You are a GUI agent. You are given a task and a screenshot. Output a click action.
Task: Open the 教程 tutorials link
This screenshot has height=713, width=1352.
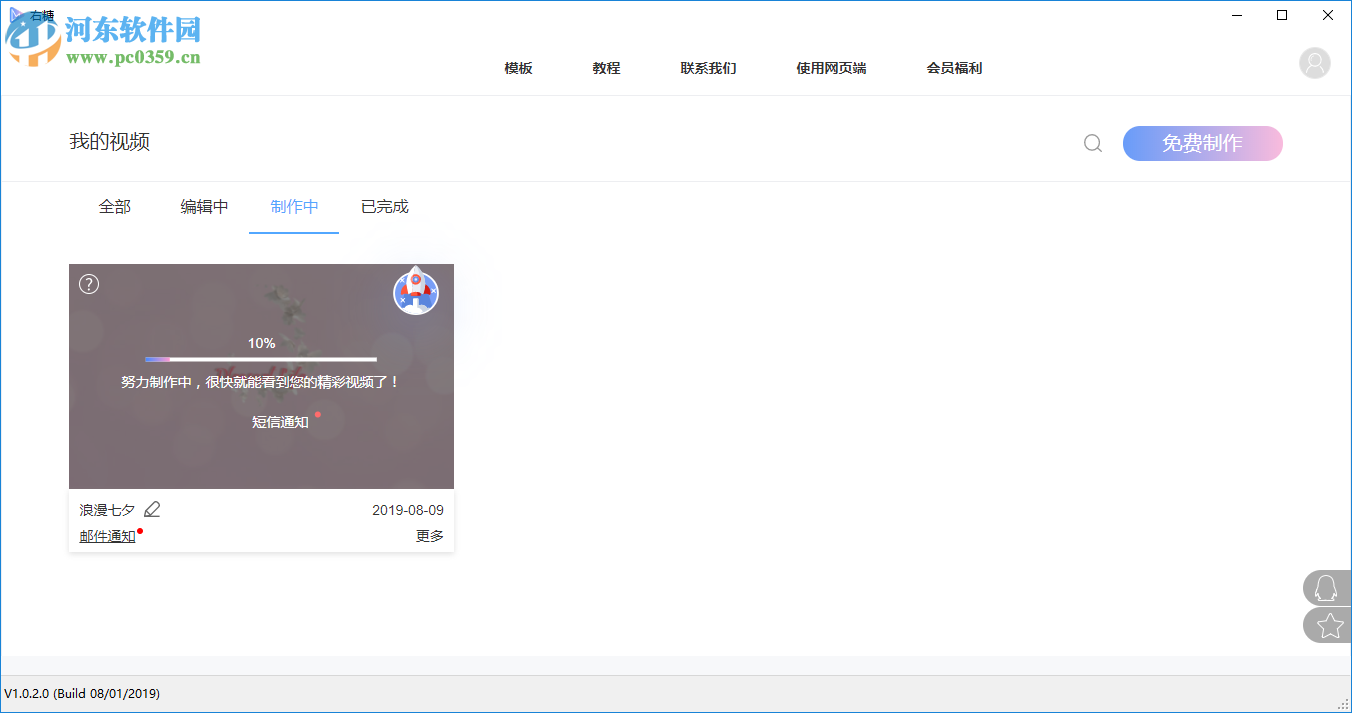[x=605, y=67]
